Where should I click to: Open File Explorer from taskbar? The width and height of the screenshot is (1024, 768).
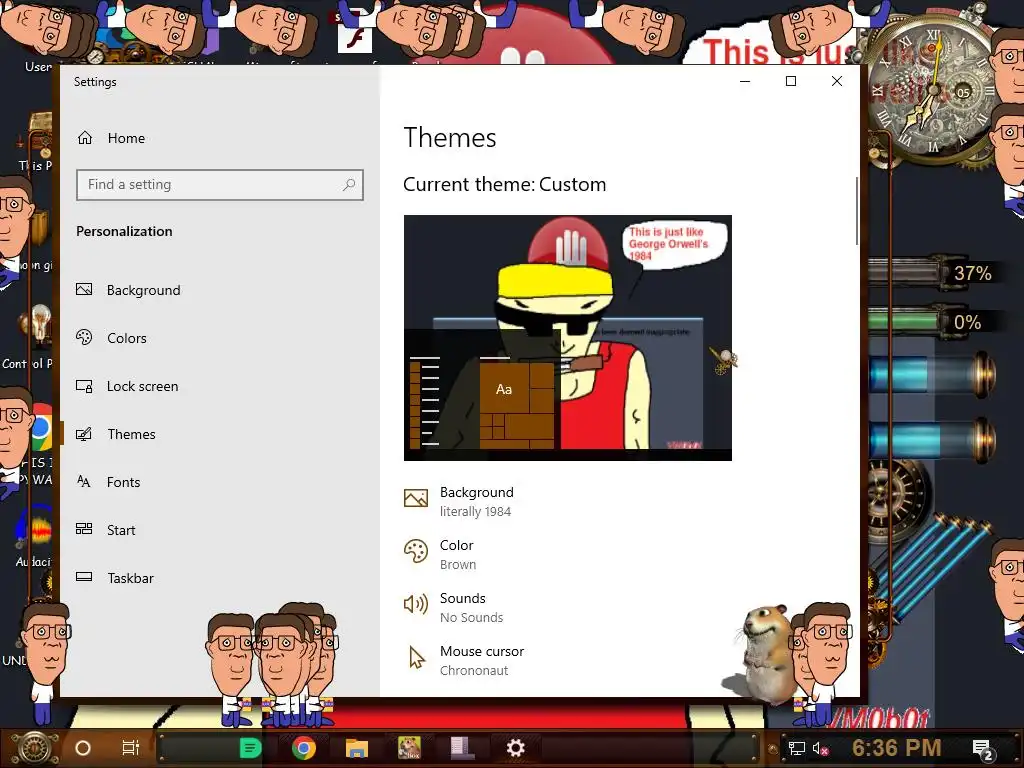coord(357,748)
